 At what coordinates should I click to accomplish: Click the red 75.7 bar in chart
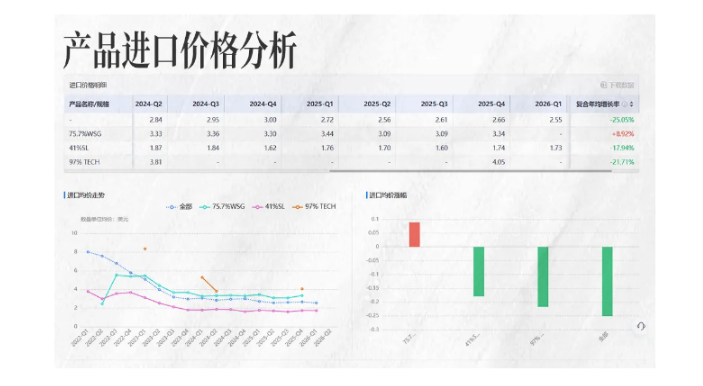click(x=414, y=234)
